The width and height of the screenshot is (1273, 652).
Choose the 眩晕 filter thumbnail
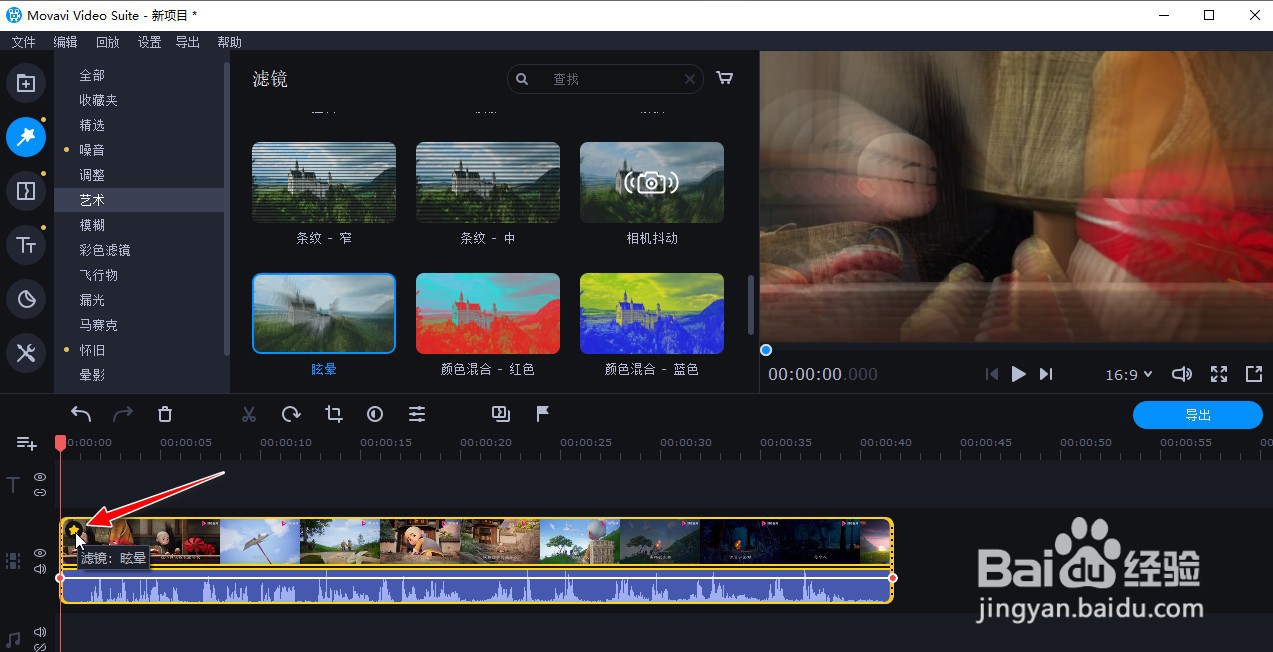point(324,313)
